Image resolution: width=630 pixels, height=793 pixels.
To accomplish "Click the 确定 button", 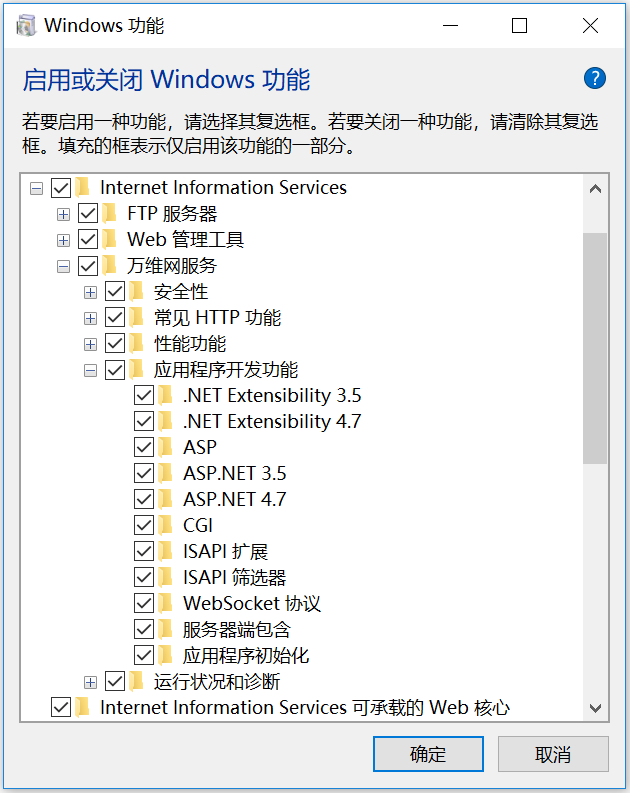I will (428, 754).
